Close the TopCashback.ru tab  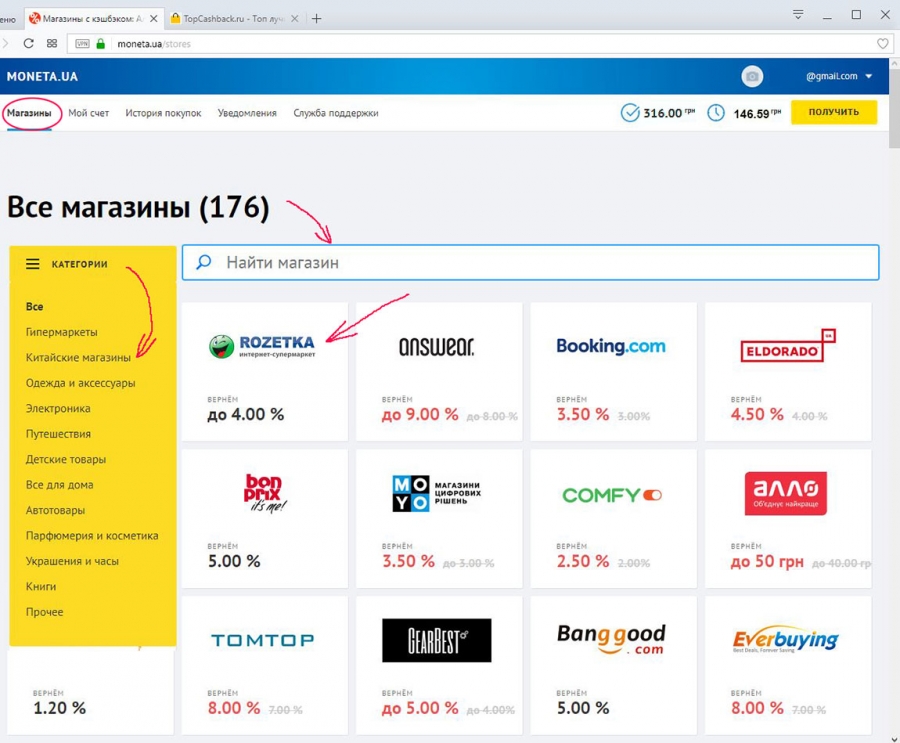pyautogui.click(x=294, y=19)
